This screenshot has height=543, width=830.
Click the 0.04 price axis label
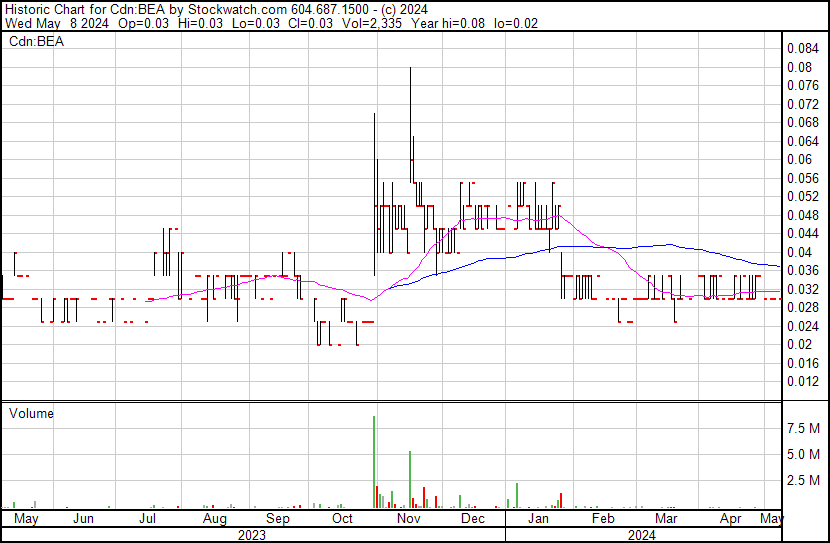pyautogui.click(x=799, y=252)
